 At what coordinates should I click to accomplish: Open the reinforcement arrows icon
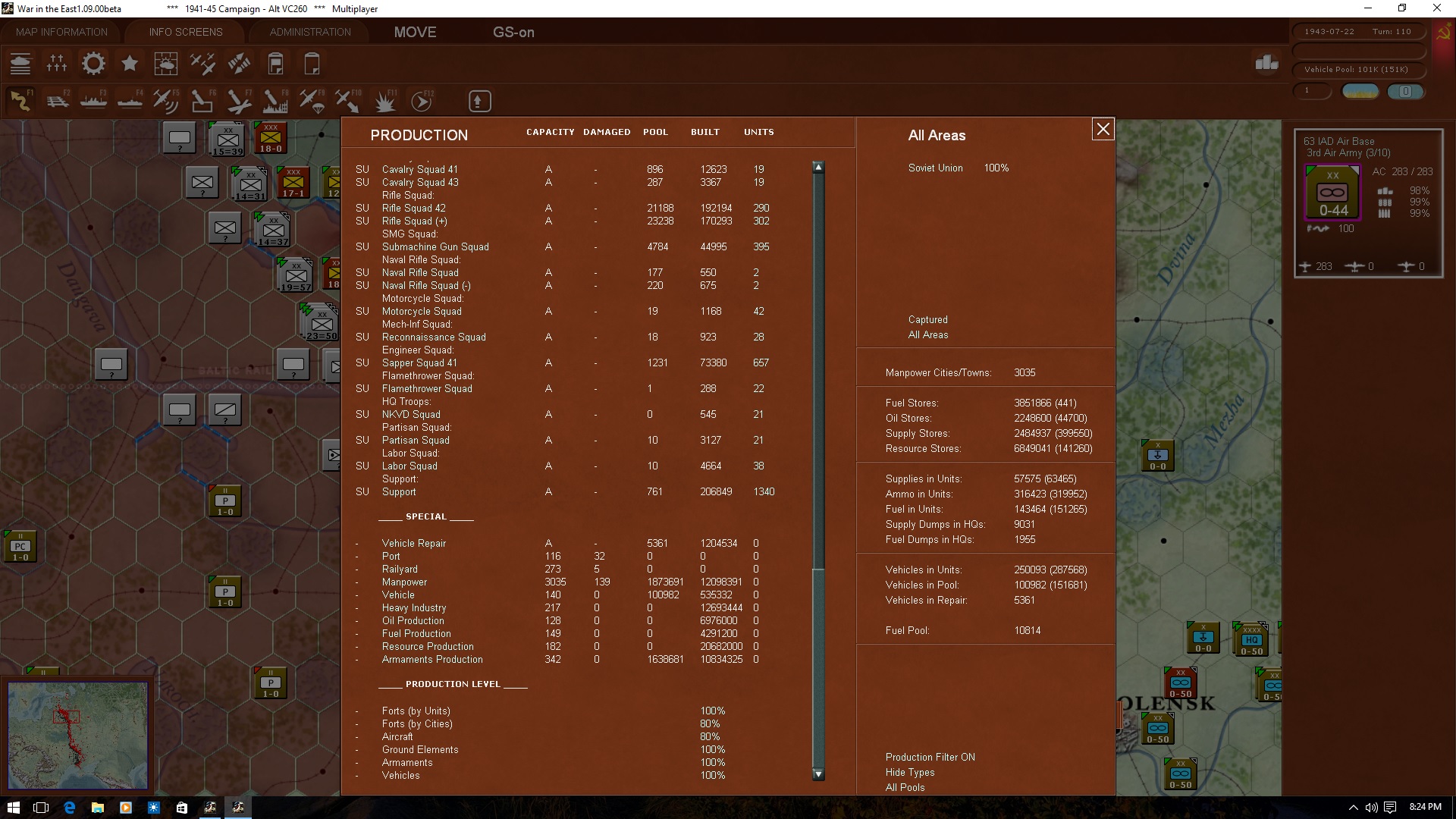tap(239, 64)
